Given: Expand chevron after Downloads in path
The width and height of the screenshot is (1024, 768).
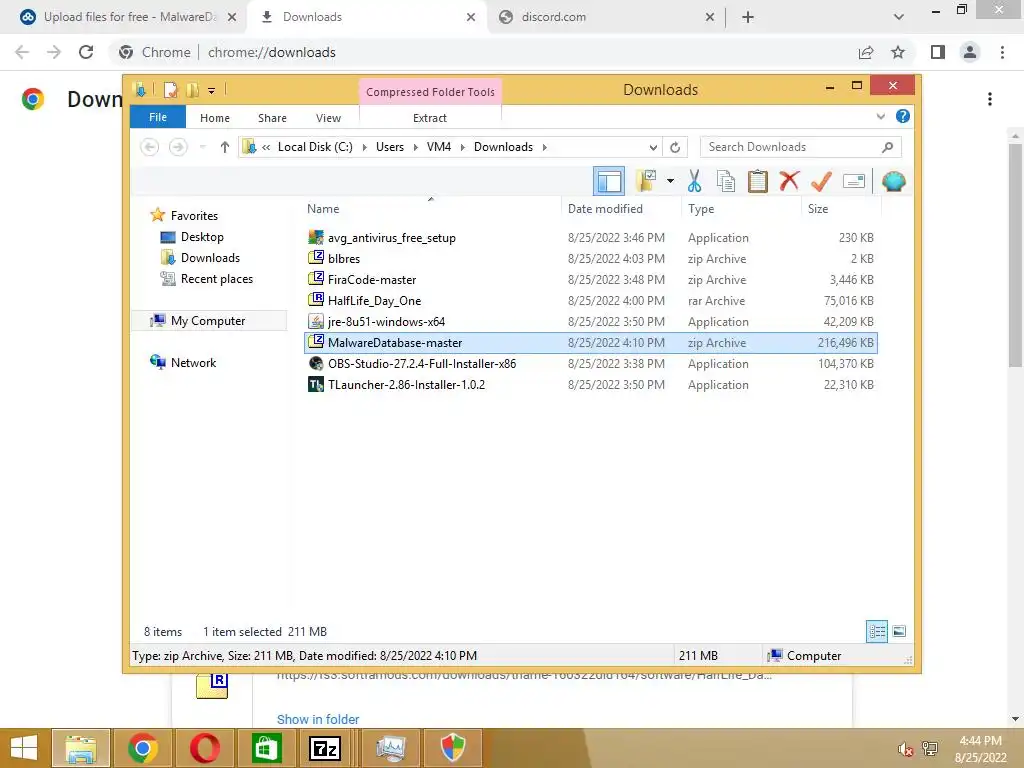Looking at the screenshot, I should pos(544,147).
